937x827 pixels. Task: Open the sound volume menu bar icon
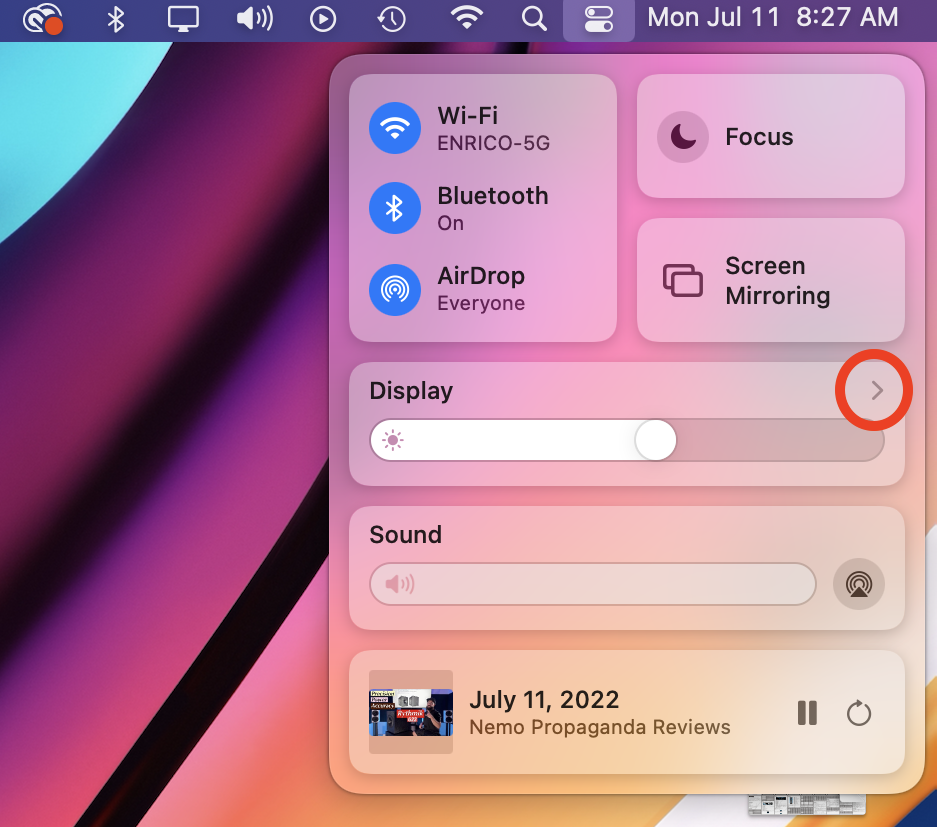pyautogui.click(x=255, y=19)
